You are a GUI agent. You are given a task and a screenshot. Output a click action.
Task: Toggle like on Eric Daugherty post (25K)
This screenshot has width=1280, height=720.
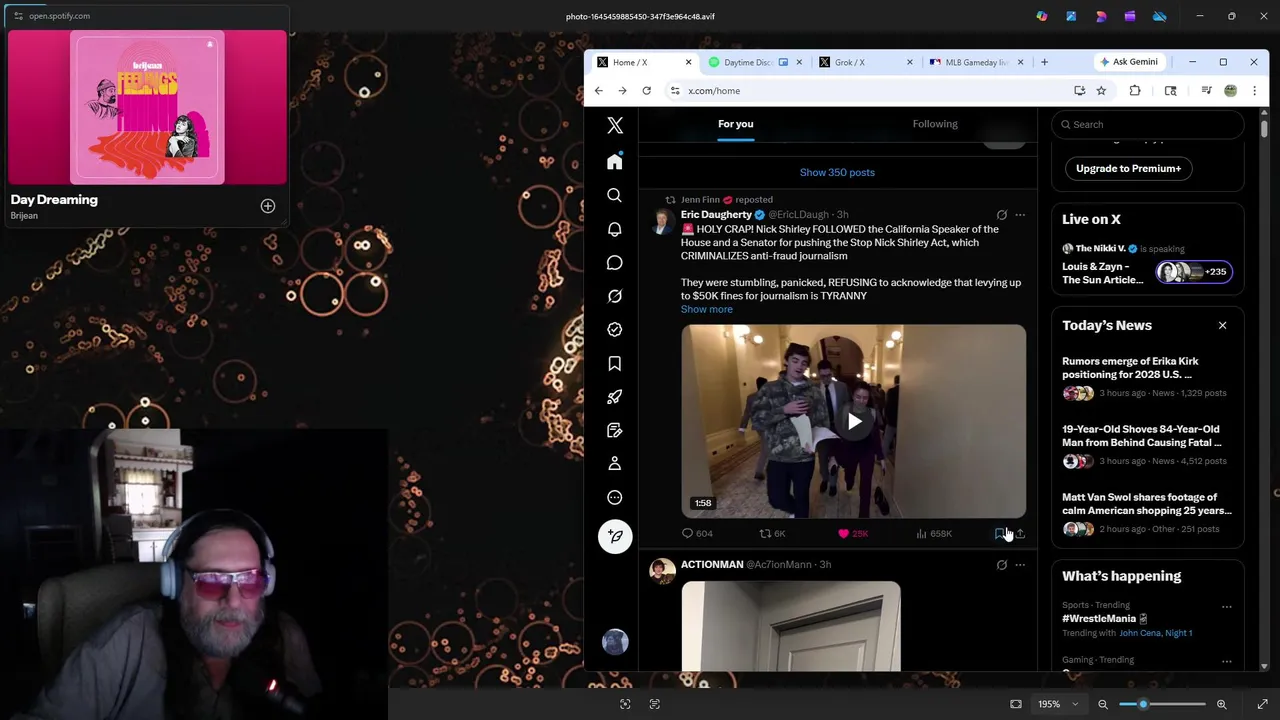point(853,534)
